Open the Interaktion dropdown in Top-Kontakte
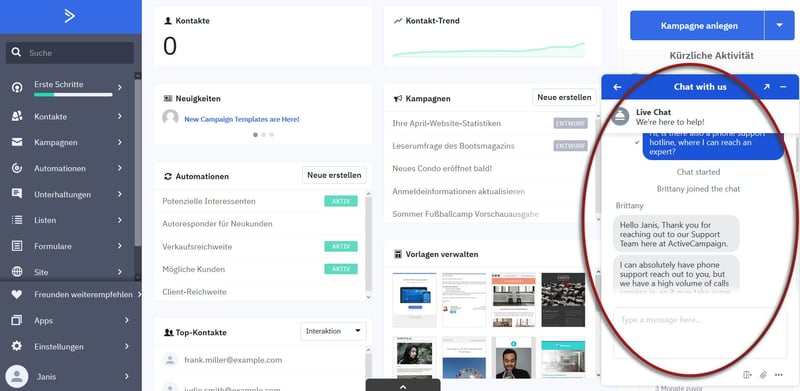The width and height of the screenshot is (800, 391). point(333,331)
